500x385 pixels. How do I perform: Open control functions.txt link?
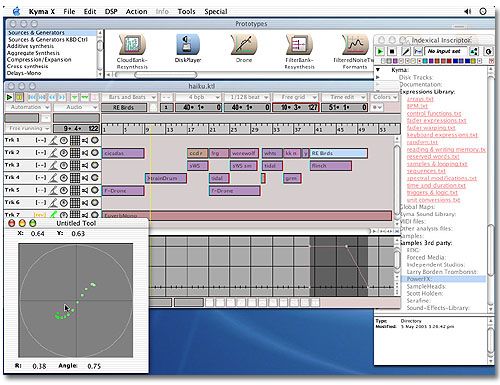pyautogui.click(x=434, y=113)
